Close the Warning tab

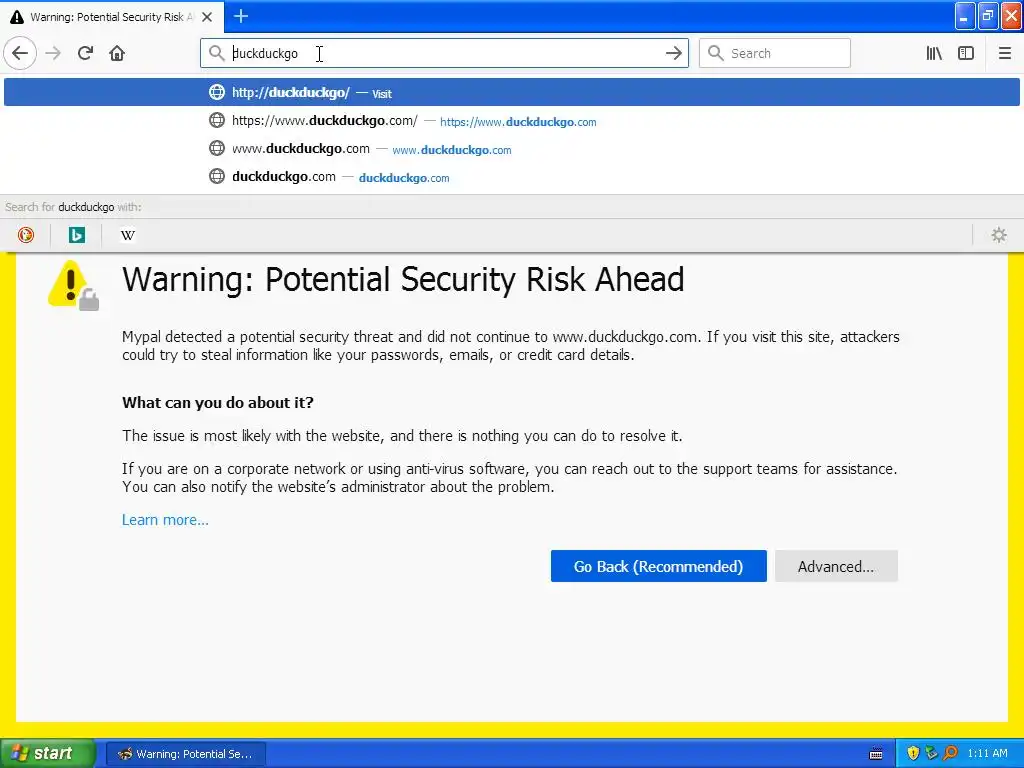pyautogui.click(x=207, y=17)
